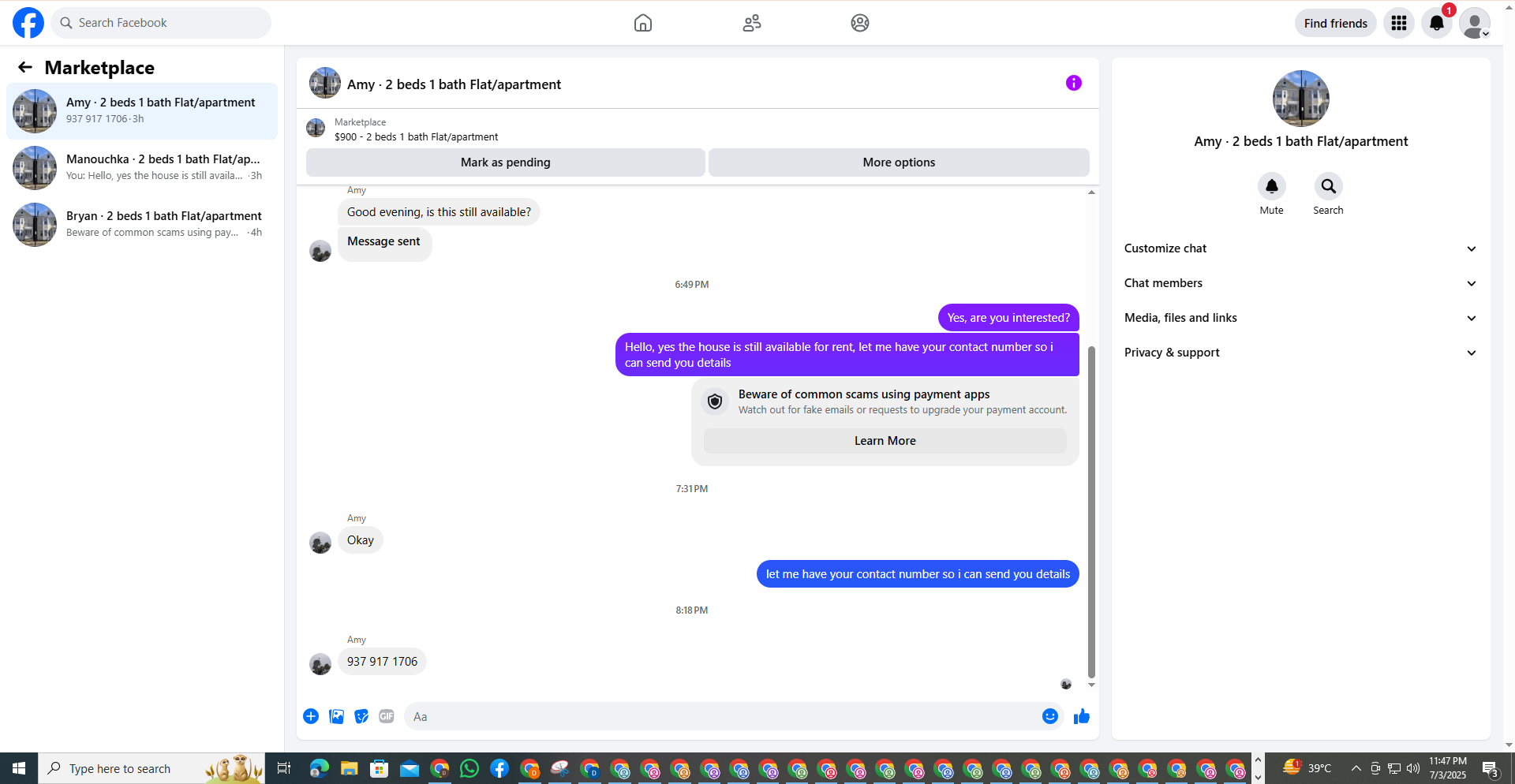
Task: Launch Microsoft Edge from taskbar
Action: 319,768
